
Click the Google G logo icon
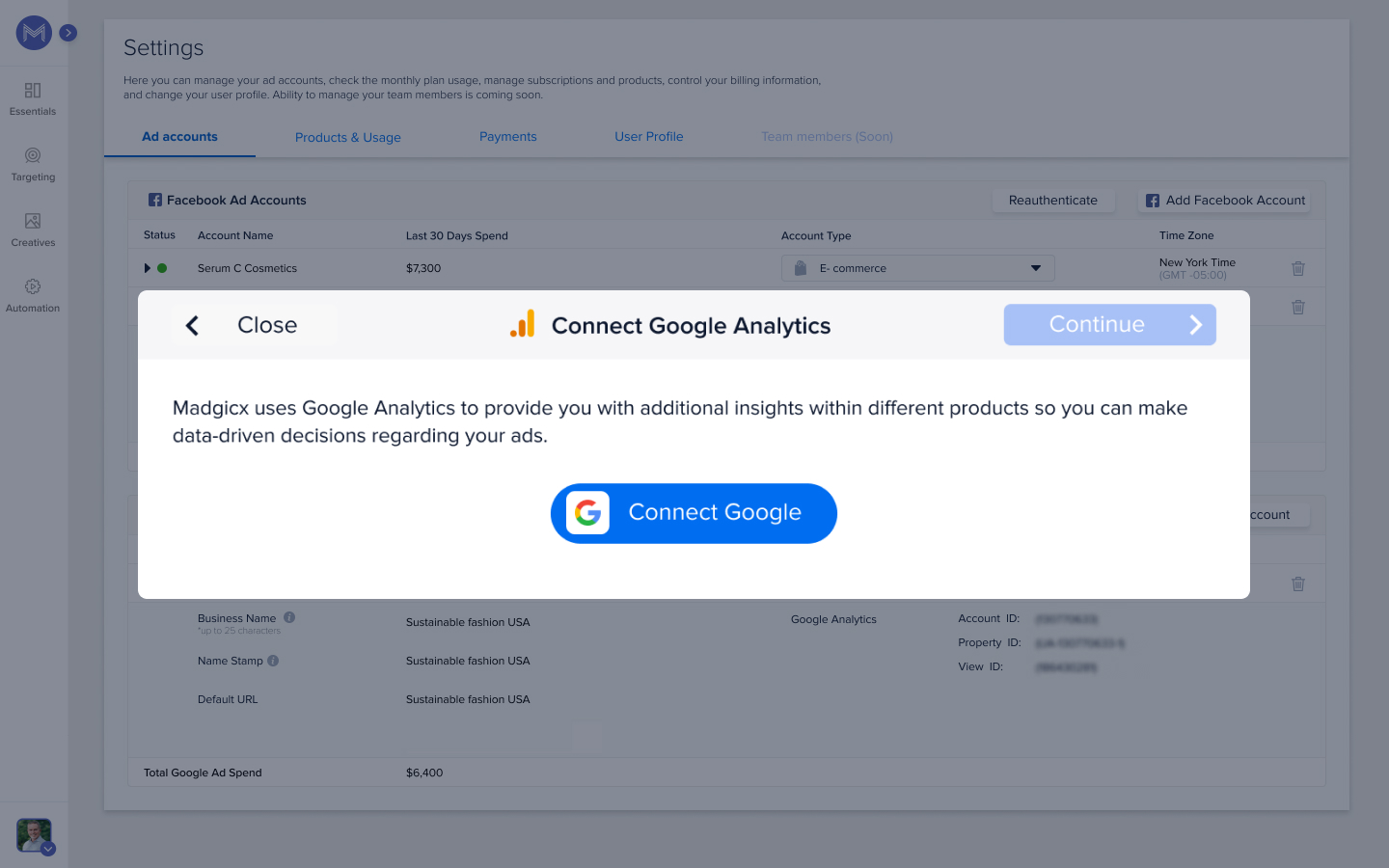click(x=587, y=513)
